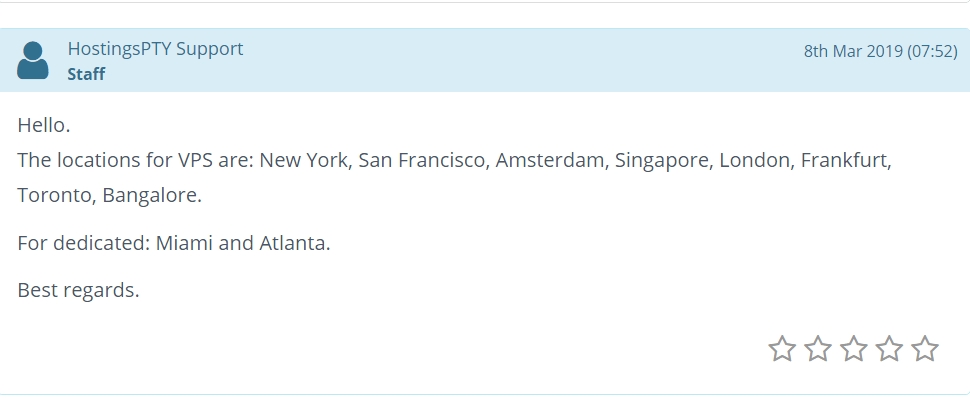970x414 pixels.
Task: Click the Hello. greeting line
Action: point(44,126)
